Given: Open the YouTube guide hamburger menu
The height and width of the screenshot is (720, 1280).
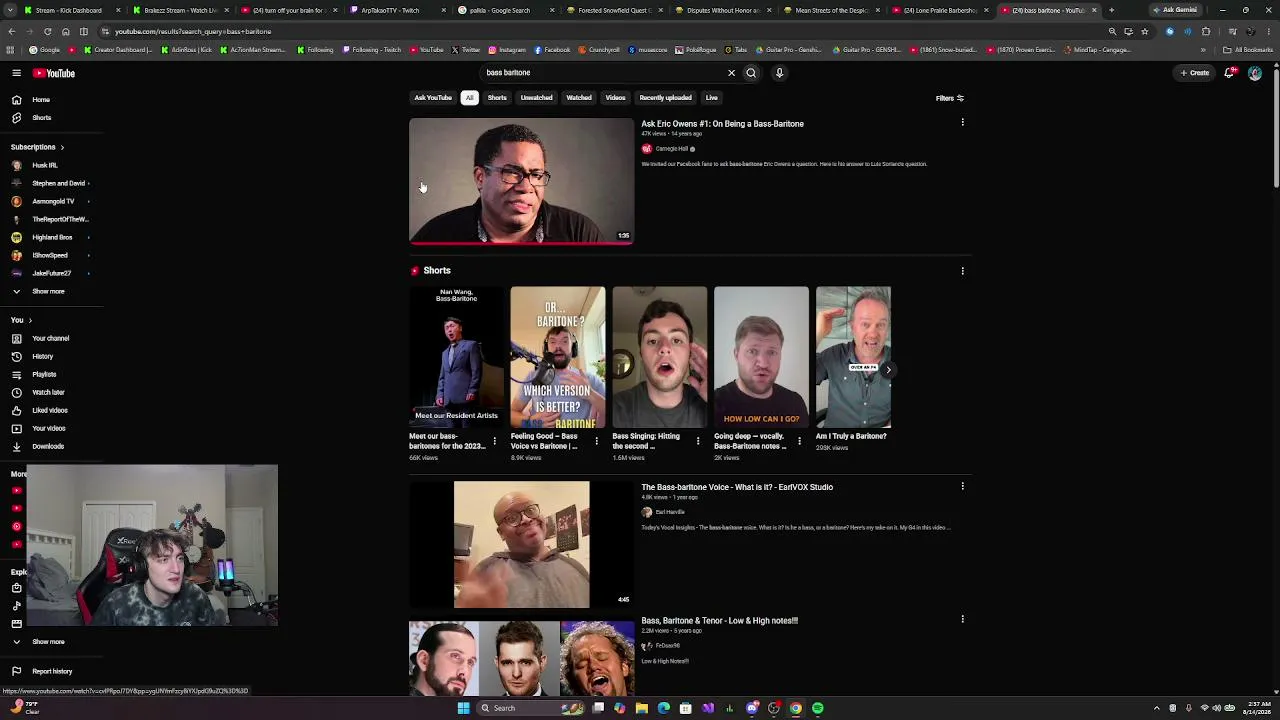Looking at the screenshot, I should (16, 73).
